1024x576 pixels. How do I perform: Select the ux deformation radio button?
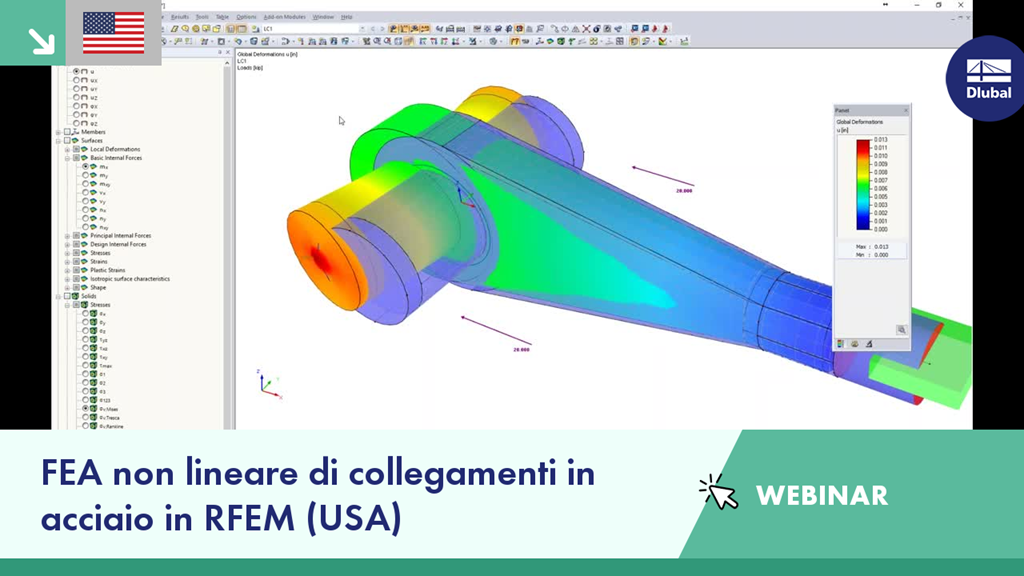coord(76,80)
